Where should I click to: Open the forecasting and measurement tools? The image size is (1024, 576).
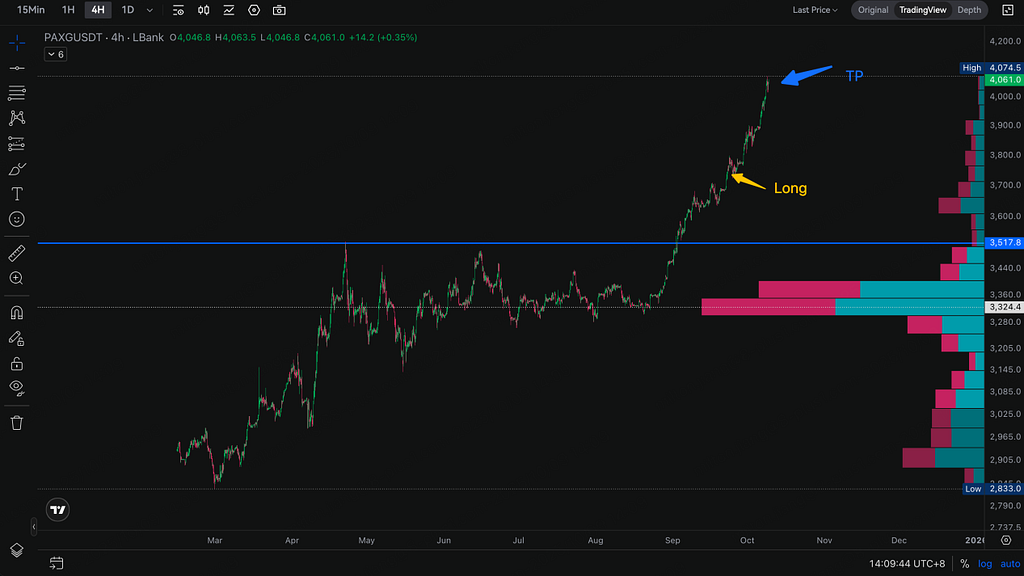click(17, 144)
